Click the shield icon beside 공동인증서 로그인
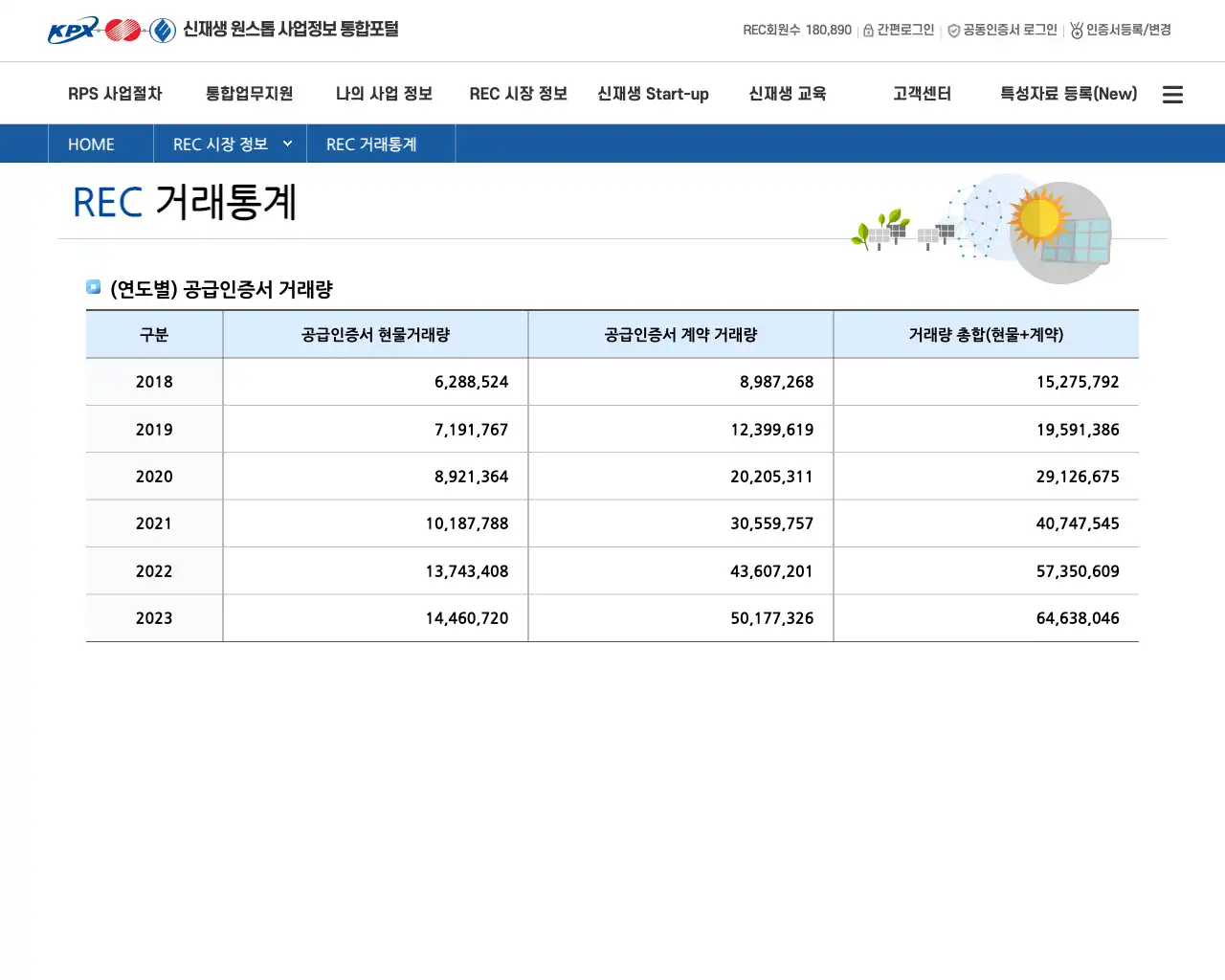The height and width of the screenshot is (980, 1225). 953,31
